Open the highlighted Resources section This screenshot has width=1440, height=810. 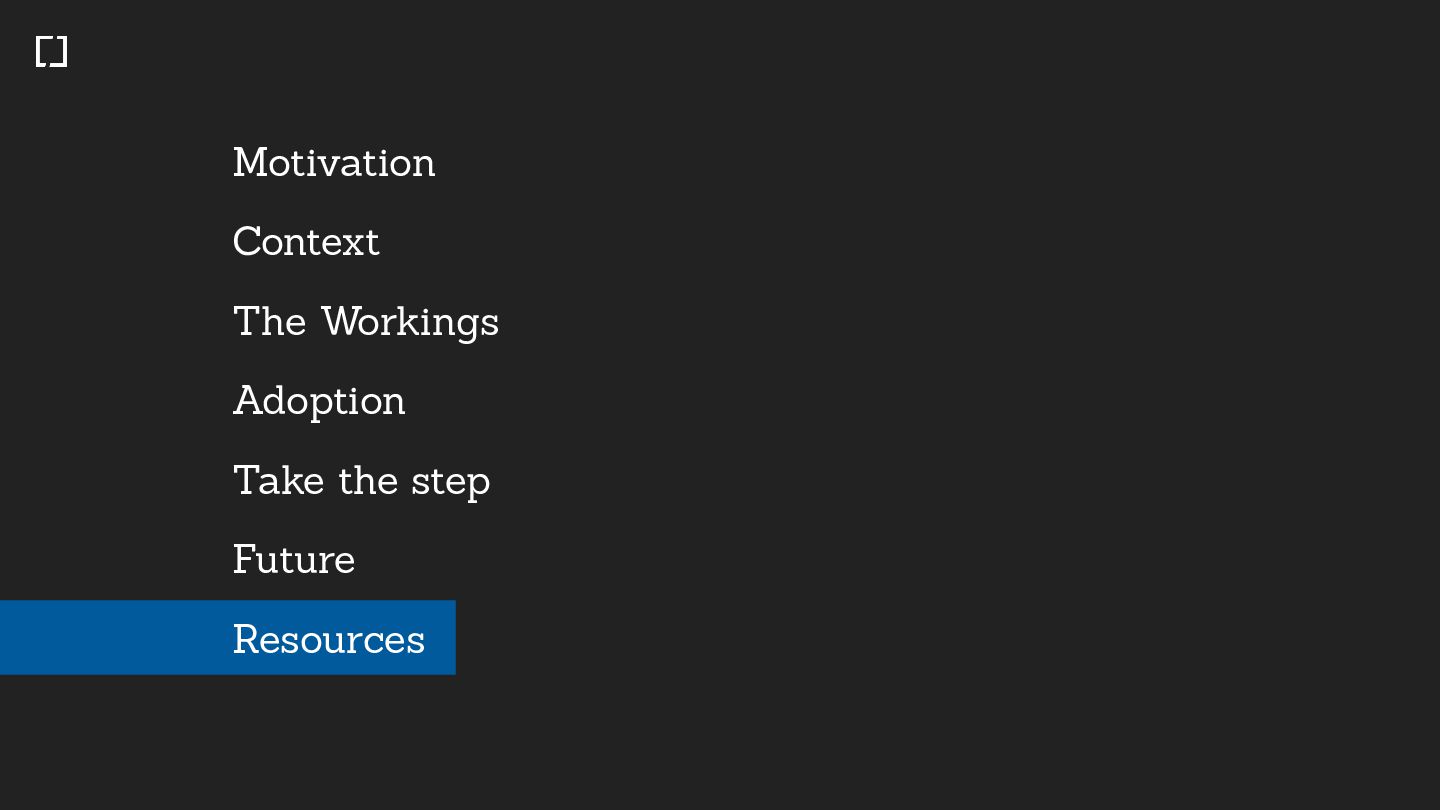pos(329,640)
